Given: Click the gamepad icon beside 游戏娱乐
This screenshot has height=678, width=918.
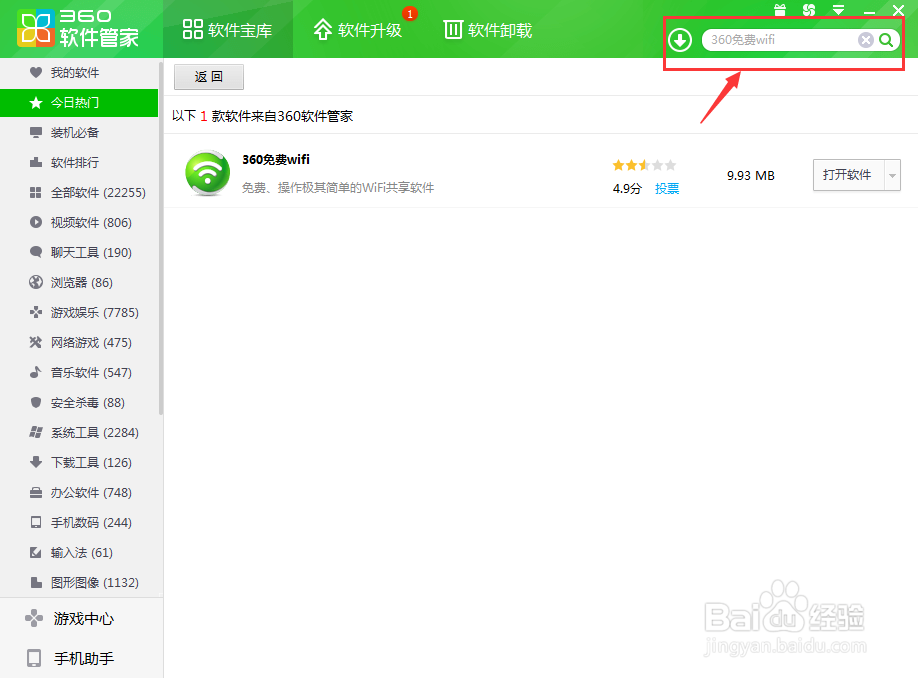Looking at the screenshot, I should [x=36, y=312].
